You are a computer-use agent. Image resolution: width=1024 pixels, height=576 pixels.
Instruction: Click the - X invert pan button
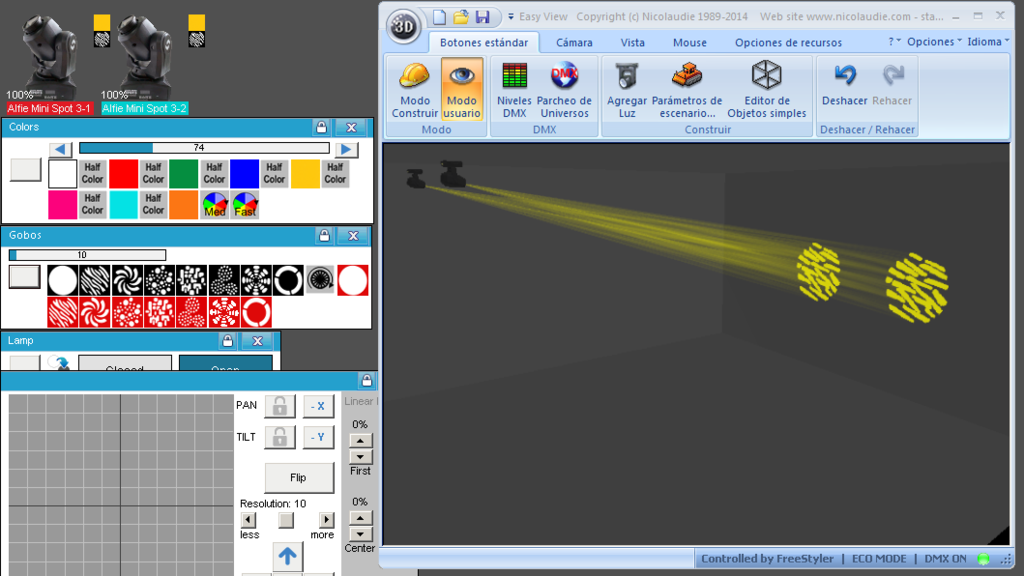tap(318, 406)
